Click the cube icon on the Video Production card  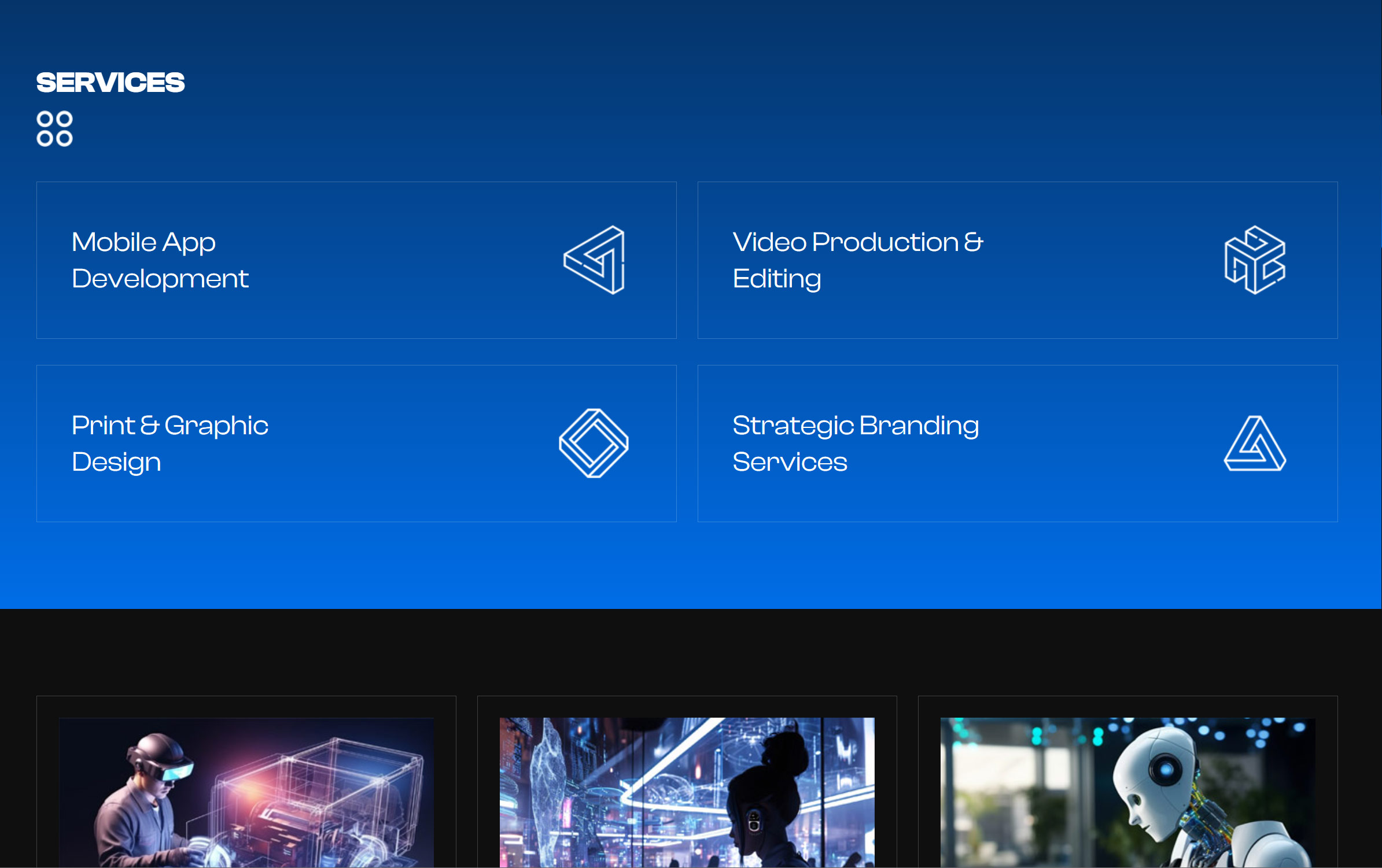tap(1255, 260)
